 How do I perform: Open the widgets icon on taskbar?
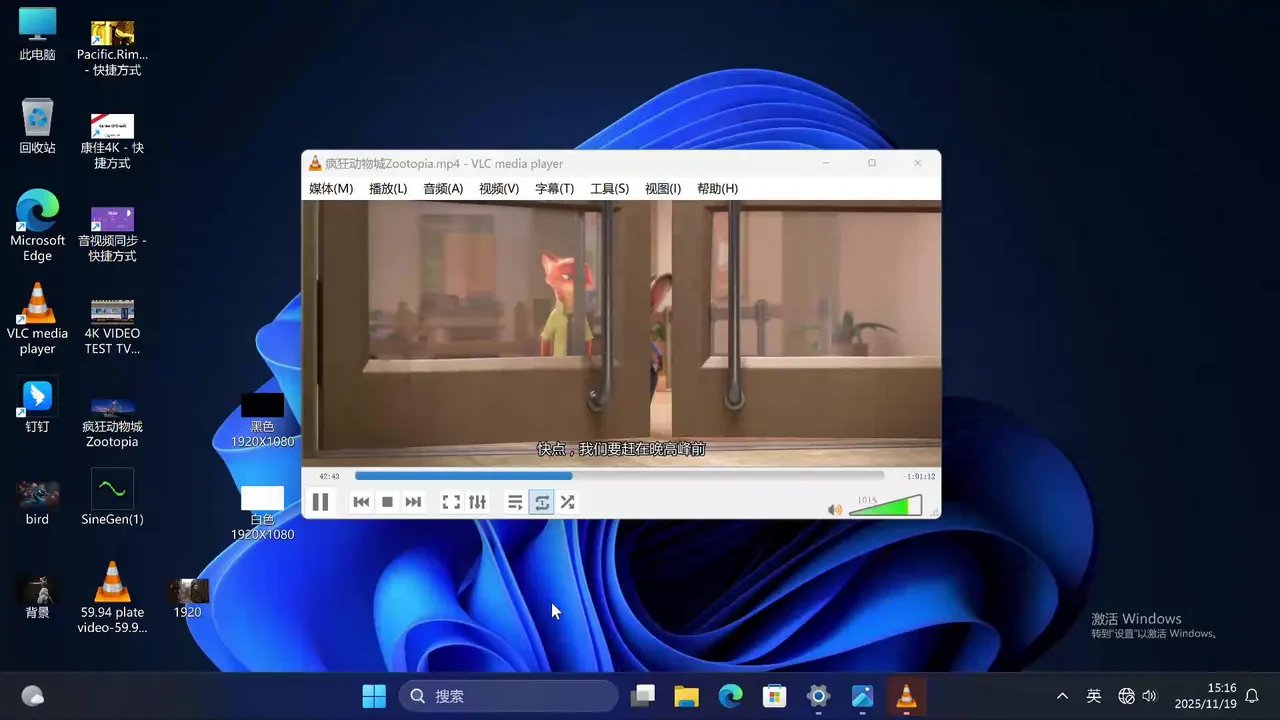tap(32, 696)
